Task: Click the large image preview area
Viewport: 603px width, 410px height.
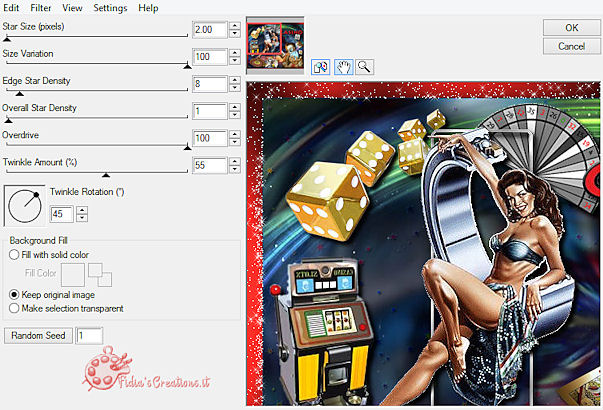Action: click(x=423, y=243)
